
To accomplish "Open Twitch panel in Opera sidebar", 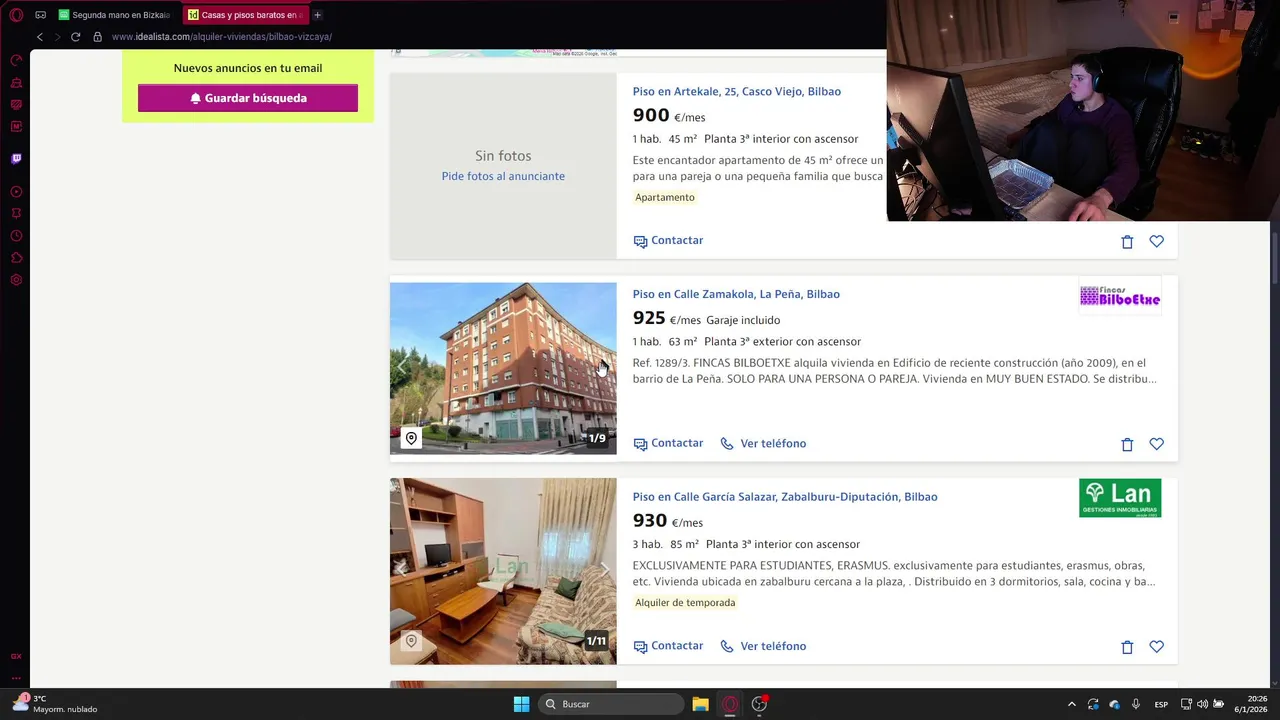I will [16, 158].
